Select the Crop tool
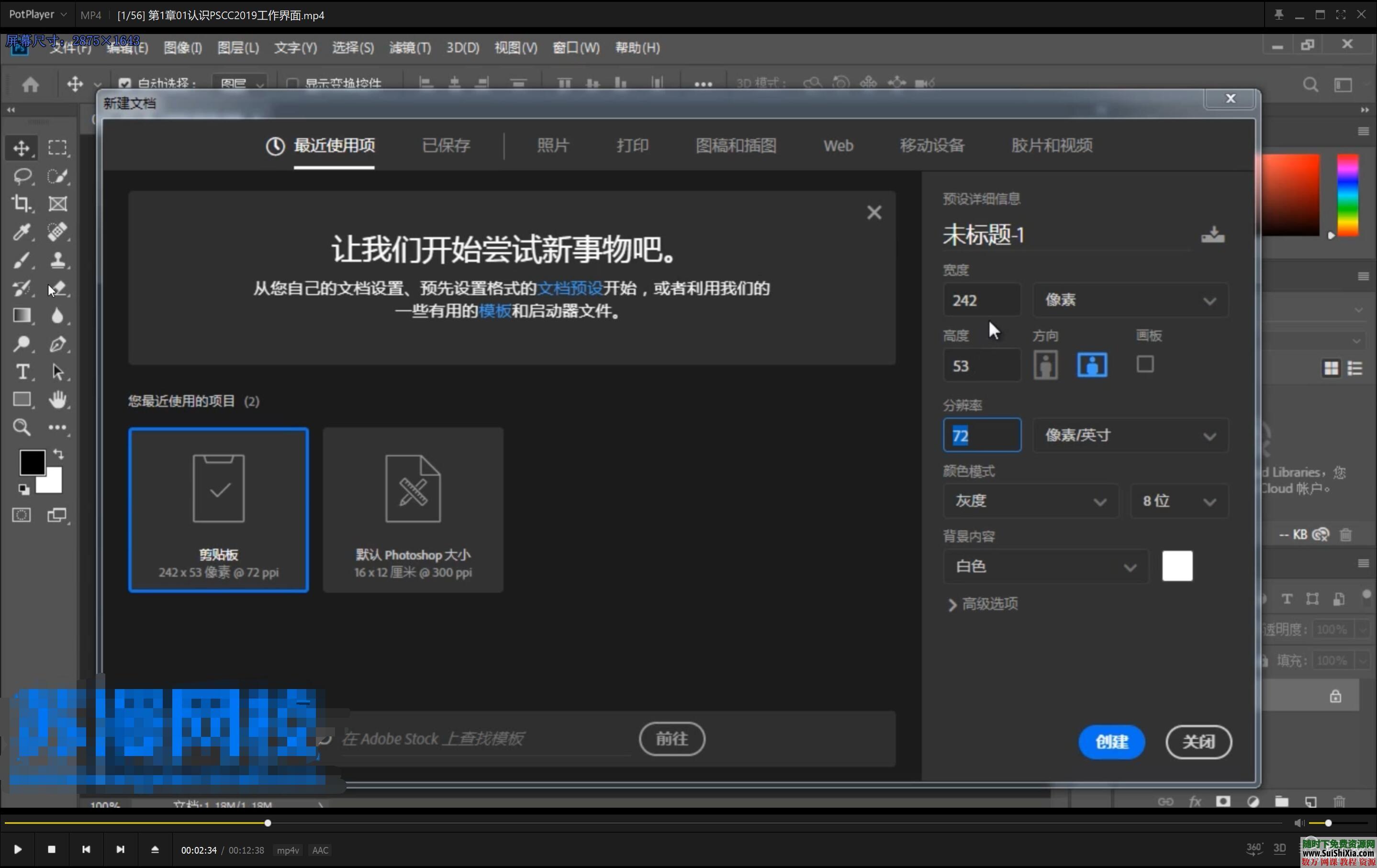This screenshot has height=868, width=1377. [23, 203]
